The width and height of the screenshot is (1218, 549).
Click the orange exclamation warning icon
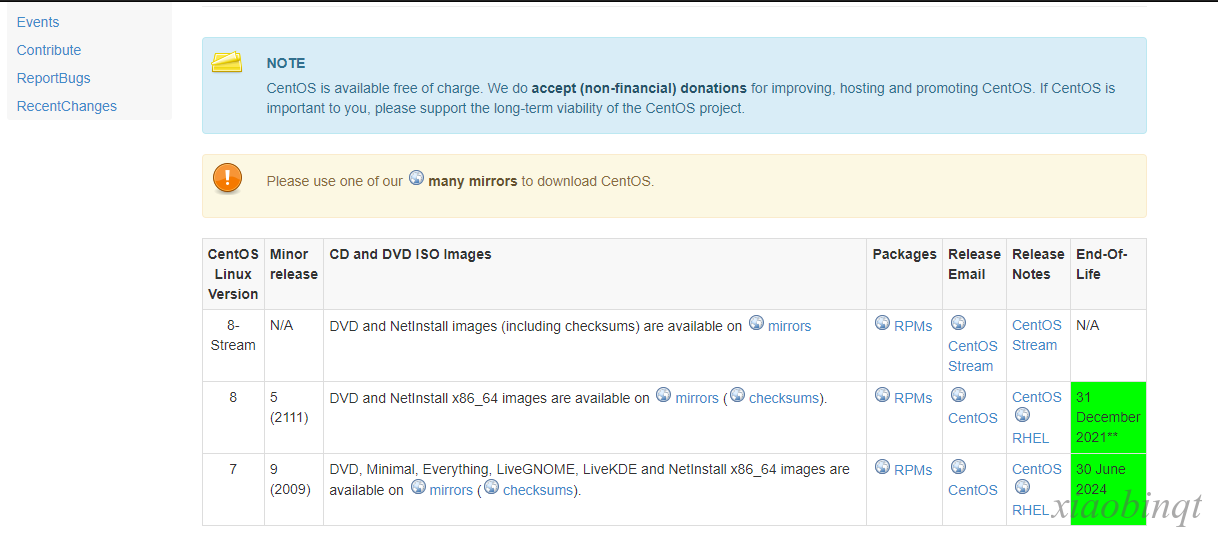[227, 179]
